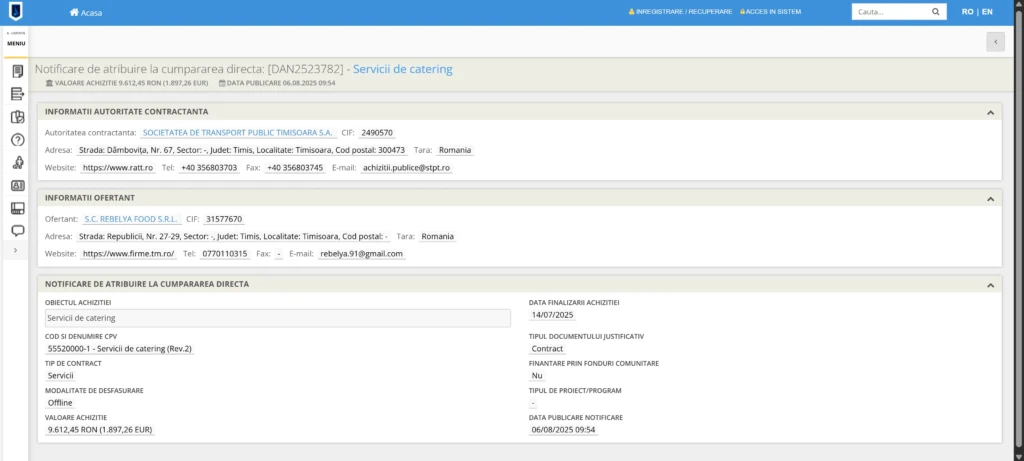Image resolution: width=1024 pixels, height=461 pixels.
Task: Expand the left sidebar with chevron
Action: [x=15, y=250]
